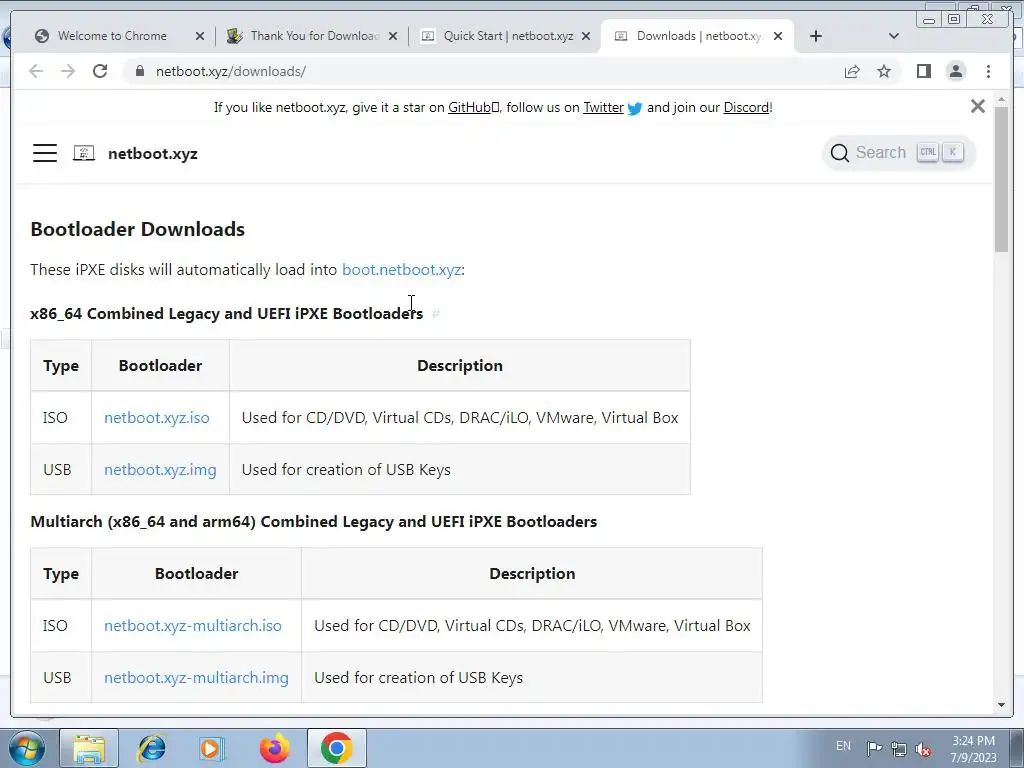
Task: Share this page using the share icon
Action: click(852, 71)
